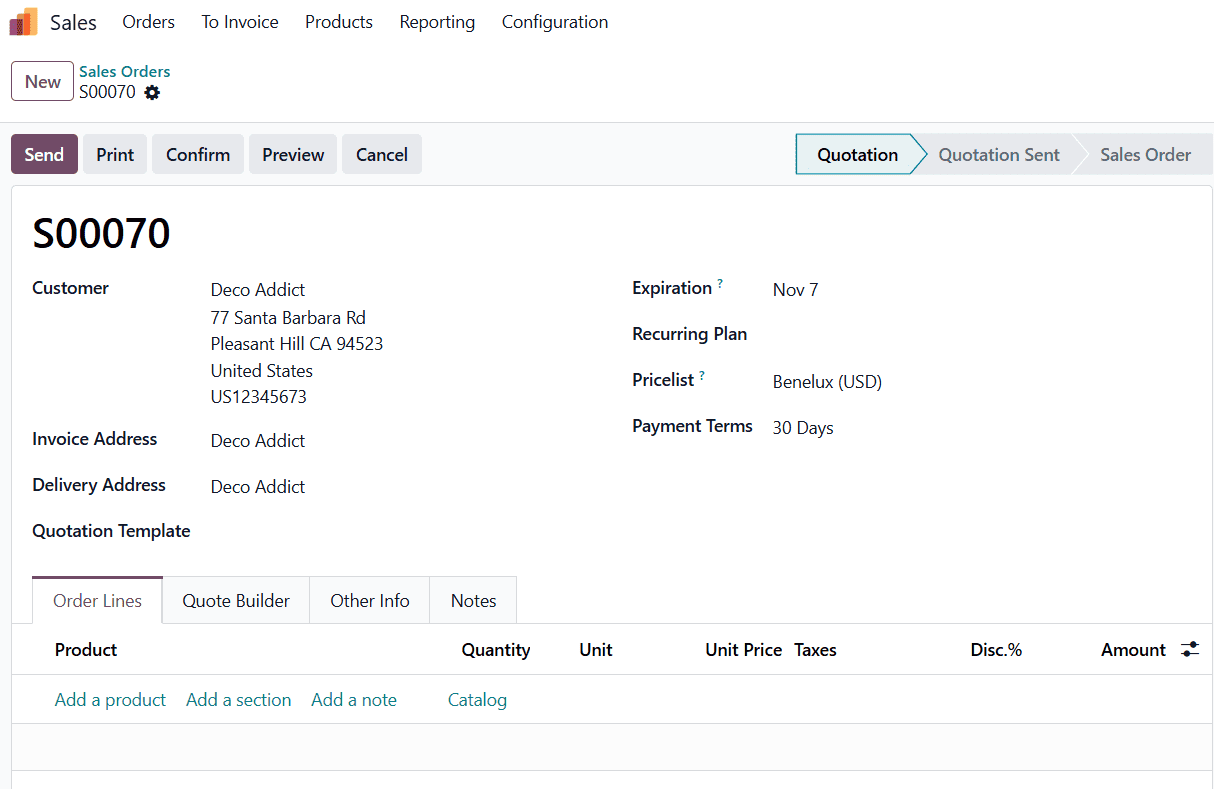1214x789 pixels.
Task: Open the Reporting menu
Action: click(437, 22)
